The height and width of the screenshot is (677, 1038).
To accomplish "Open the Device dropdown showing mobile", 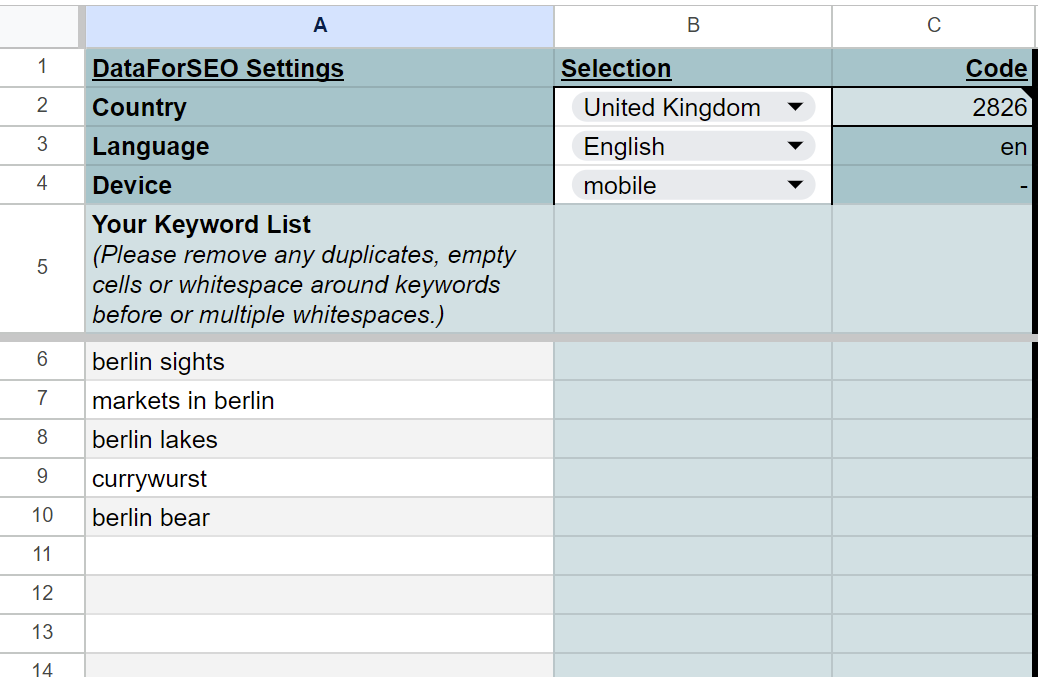I will point(693,185).
